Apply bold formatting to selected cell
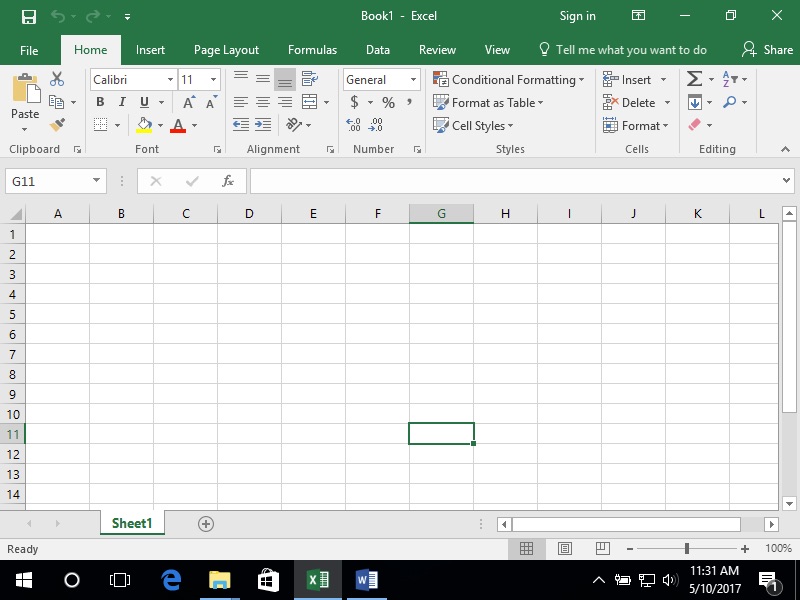Image resolution: width=800 pixels, height=600 pixels. (x=100, y=101)
